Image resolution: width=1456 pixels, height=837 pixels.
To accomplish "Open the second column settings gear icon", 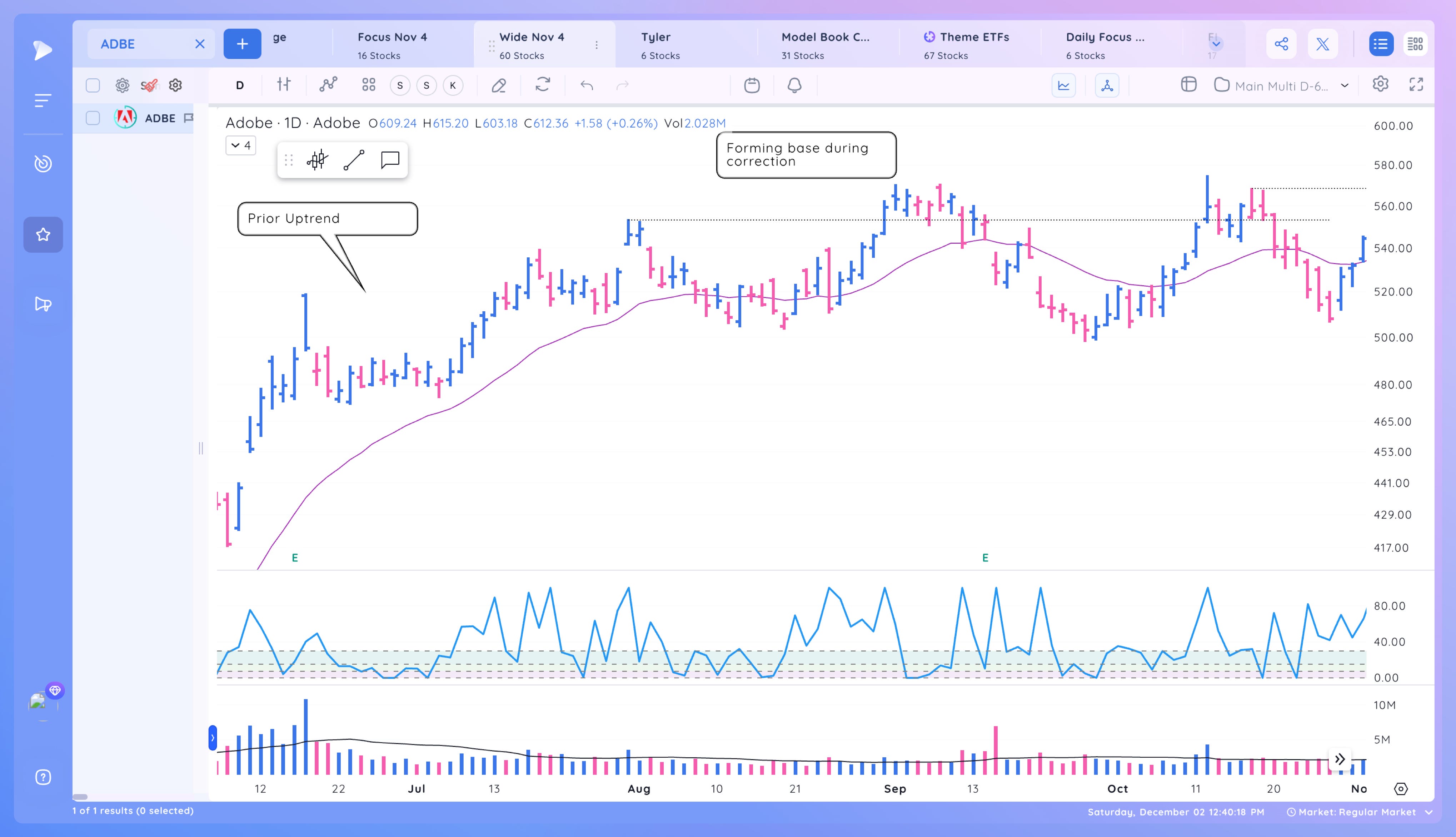I will tap(175, 86).
